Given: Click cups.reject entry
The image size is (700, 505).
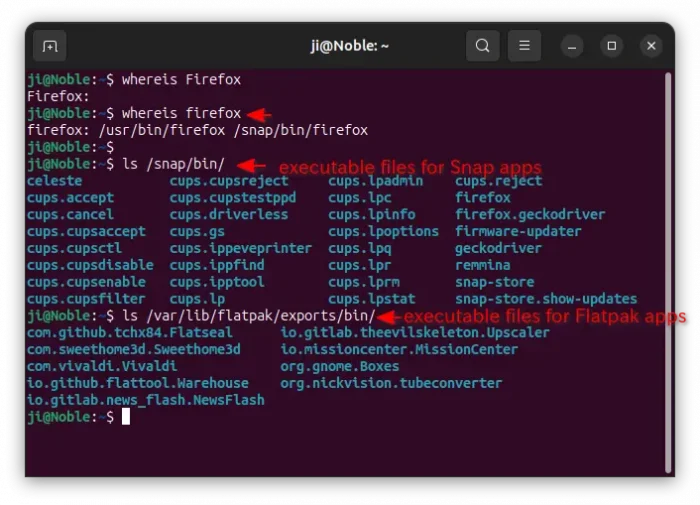Looking at the screenshot, I should pos(499,181).
